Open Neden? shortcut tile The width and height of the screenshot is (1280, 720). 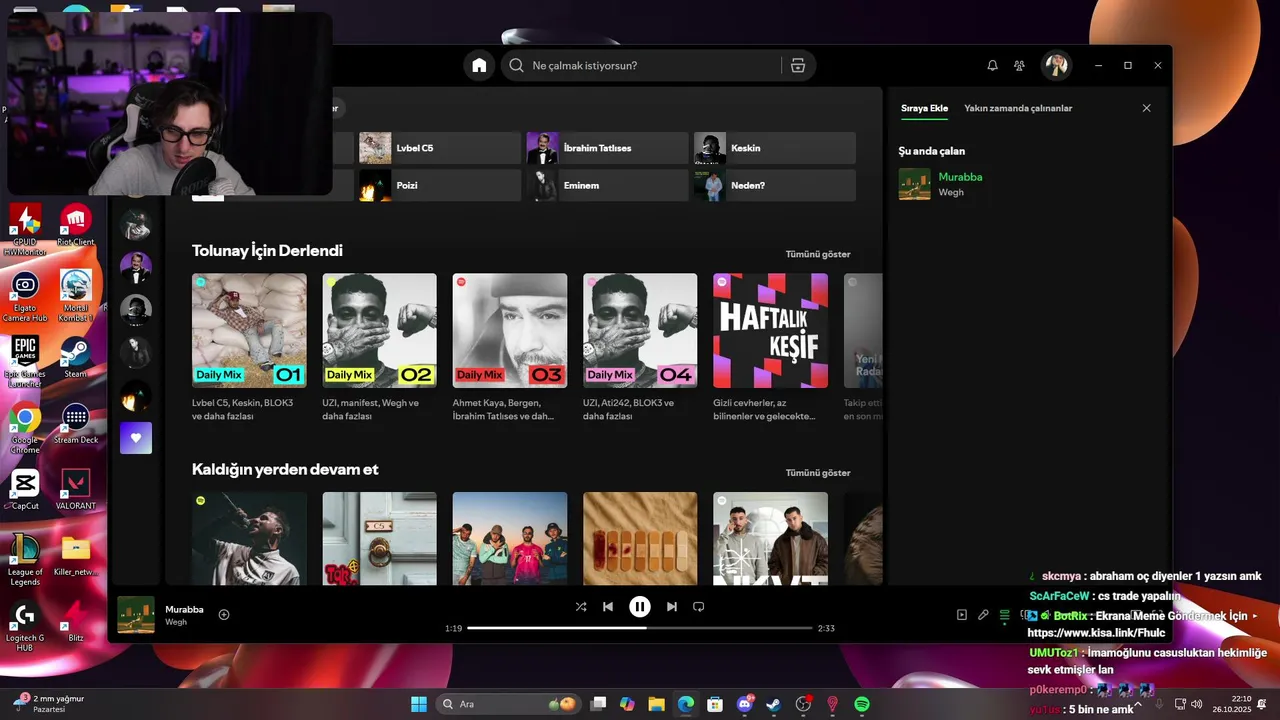pos(775,185)
